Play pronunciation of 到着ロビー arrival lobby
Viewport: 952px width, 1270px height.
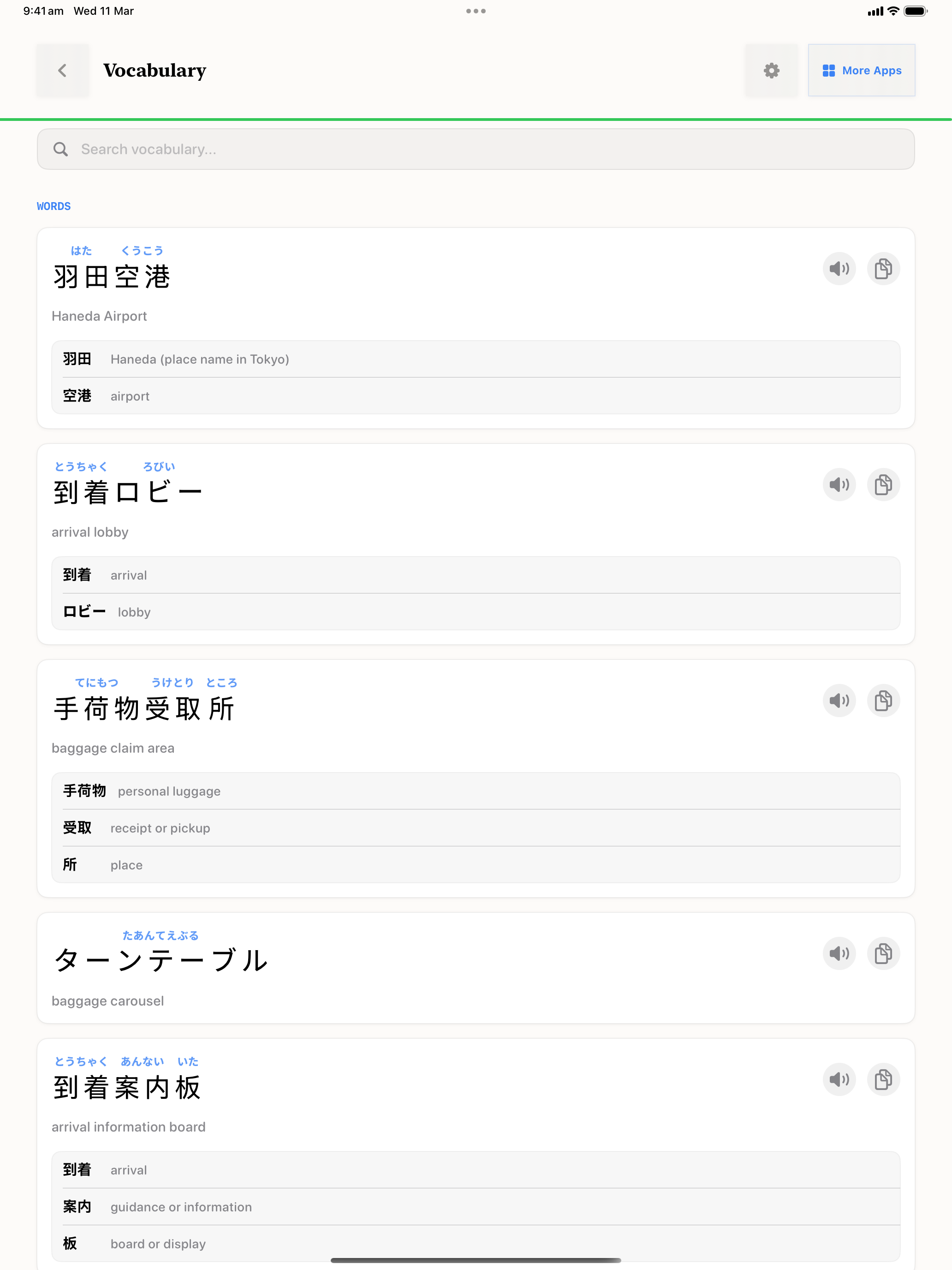pyautogui.click(x=839, y=485)
